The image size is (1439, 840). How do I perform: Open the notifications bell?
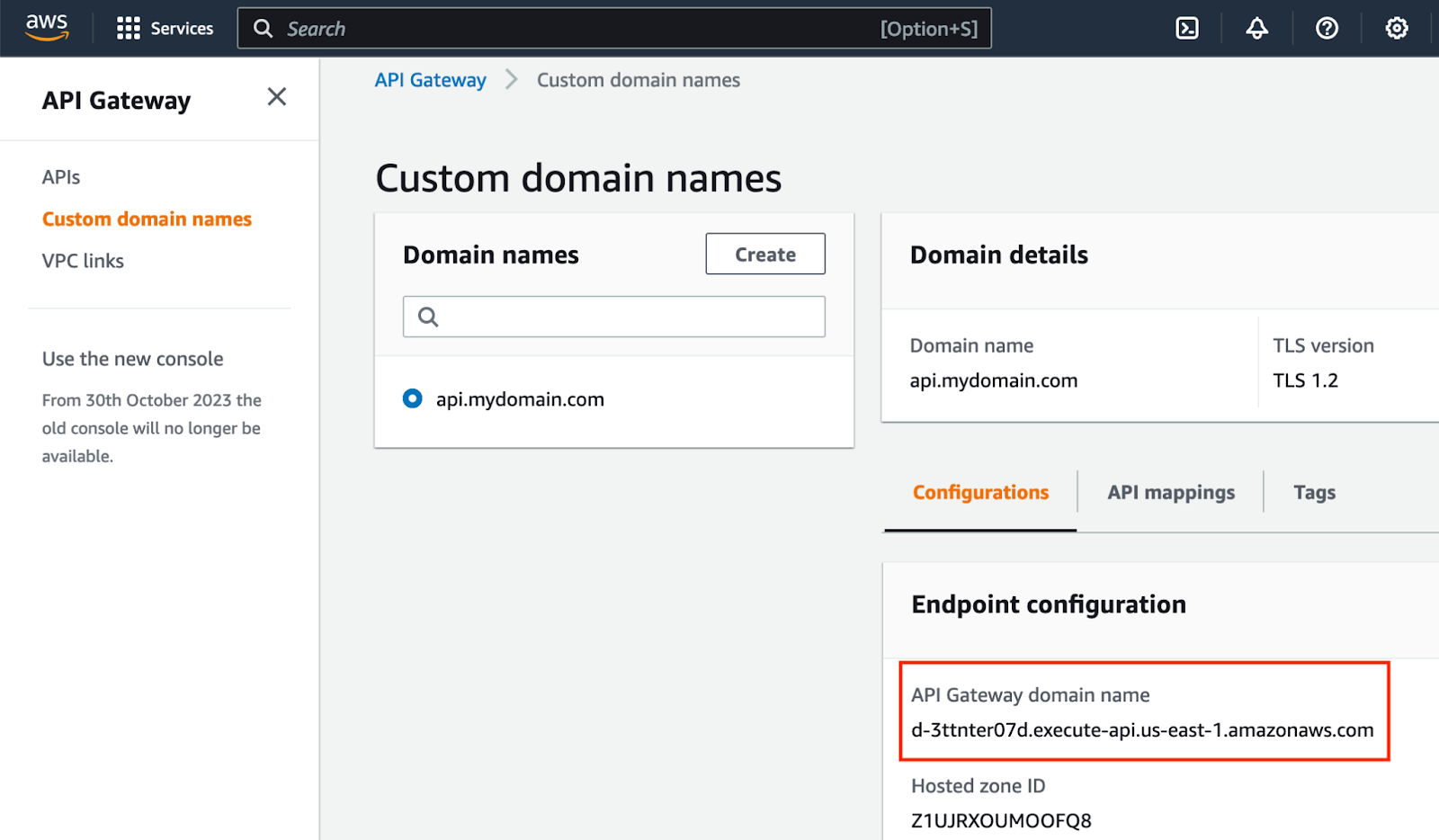point(1256,29)
